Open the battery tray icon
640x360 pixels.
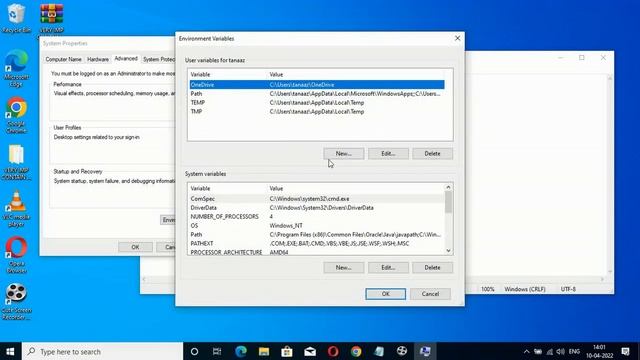coord(538,351)
